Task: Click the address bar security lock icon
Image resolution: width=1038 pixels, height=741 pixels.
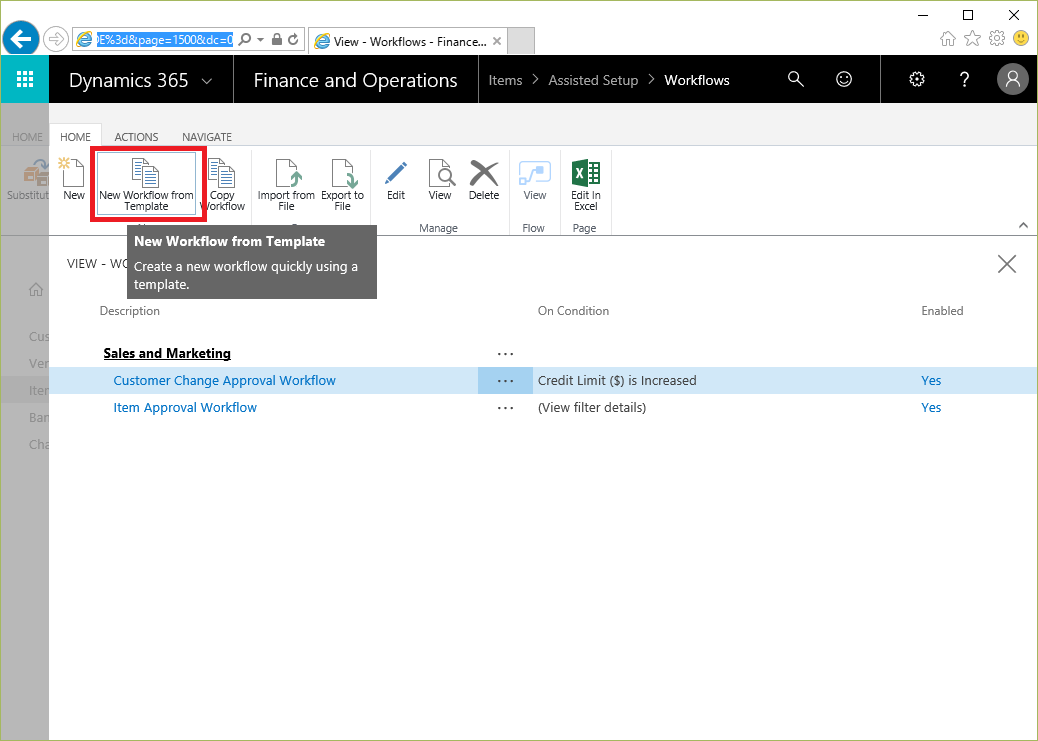Action: [x=277, y=40]
